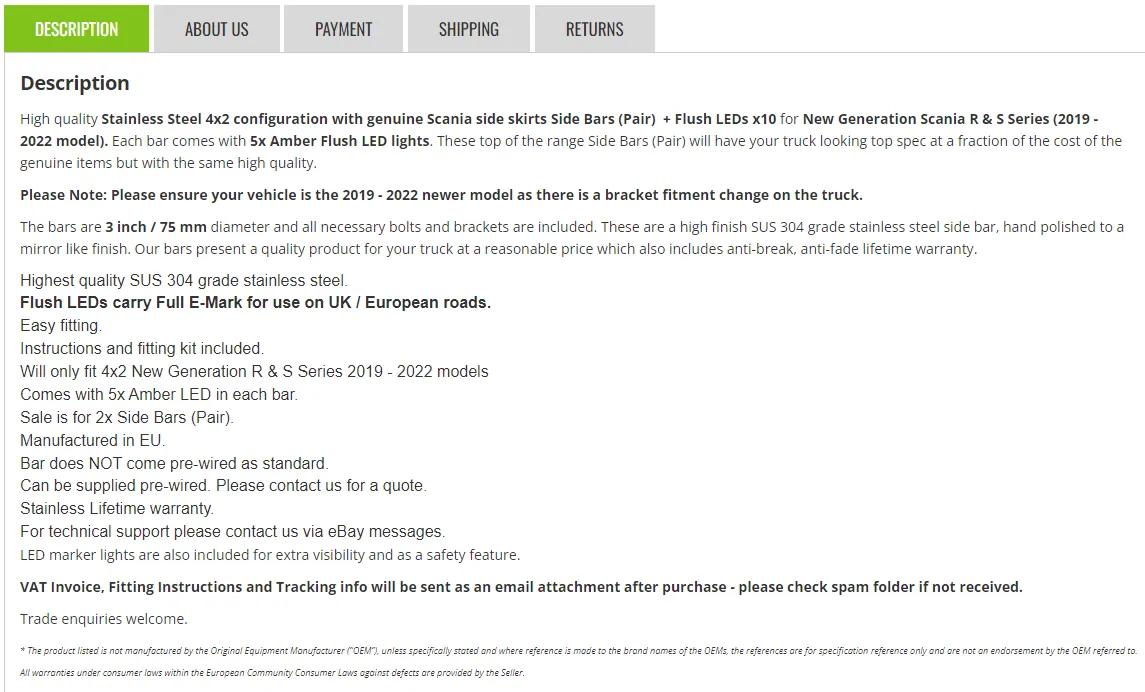
Task: Click the 'Flush LEDs carry Full E-Mark' line
Action: (x=256, y=302)
